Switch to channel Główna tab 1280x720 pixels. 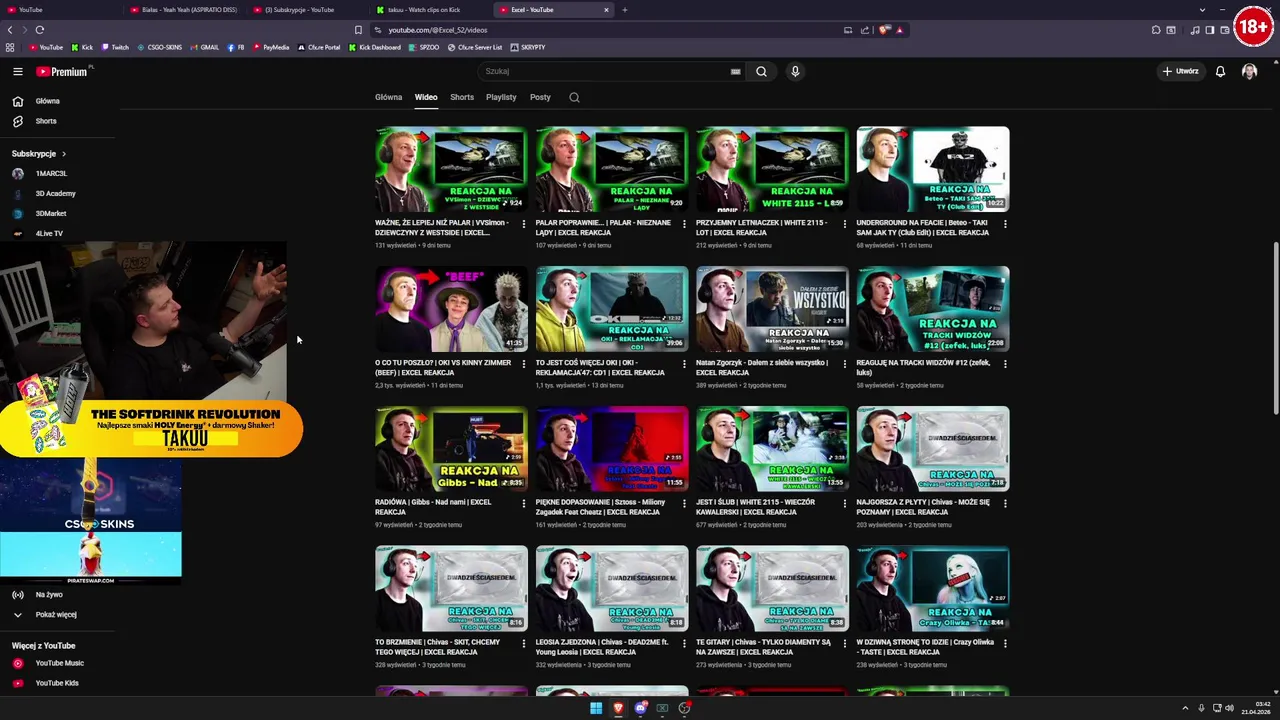click(388, 97)
